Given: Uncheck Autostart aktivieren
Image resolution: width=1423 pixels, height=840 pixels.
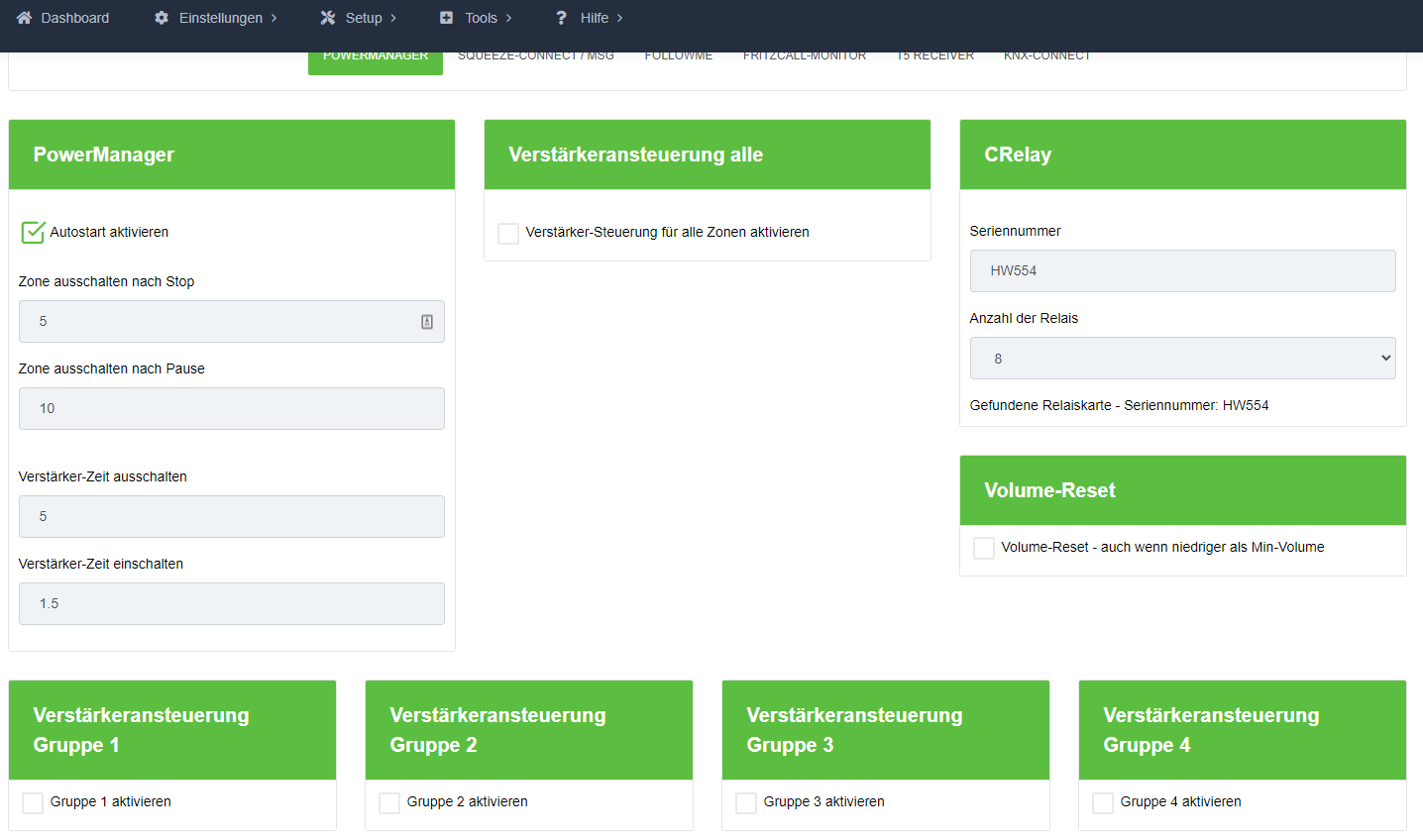Looking at the screenshot, I should [33, 233].
